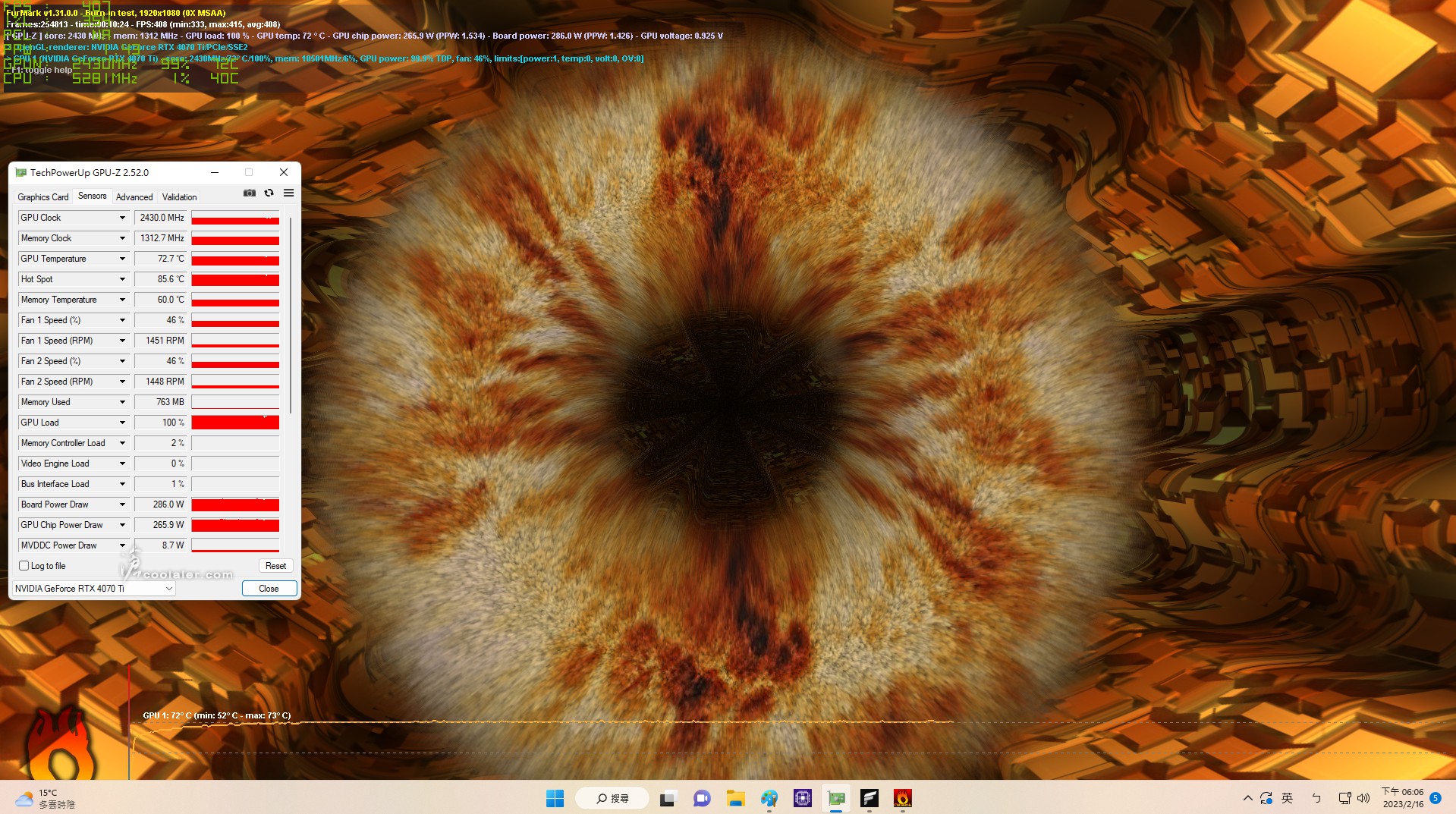Enable the Log to file checkbox
Image resolution: width=1456 pixels, height=814 pixels.
[x=24, y=566]
